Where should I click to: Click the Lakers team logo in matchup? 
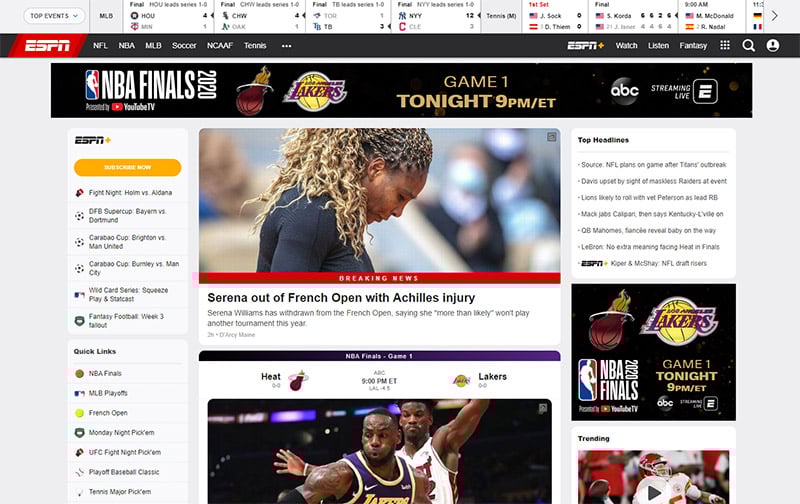click(x=461, y=381)
